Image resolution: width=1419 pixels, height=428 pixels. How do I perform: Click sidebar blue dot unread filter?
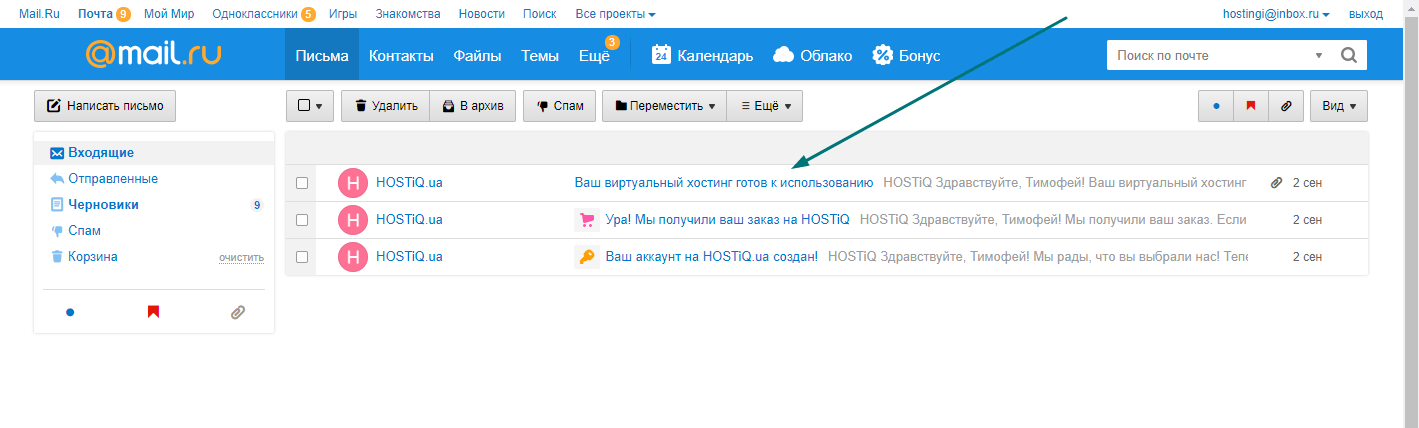click(x=70, y=312)
